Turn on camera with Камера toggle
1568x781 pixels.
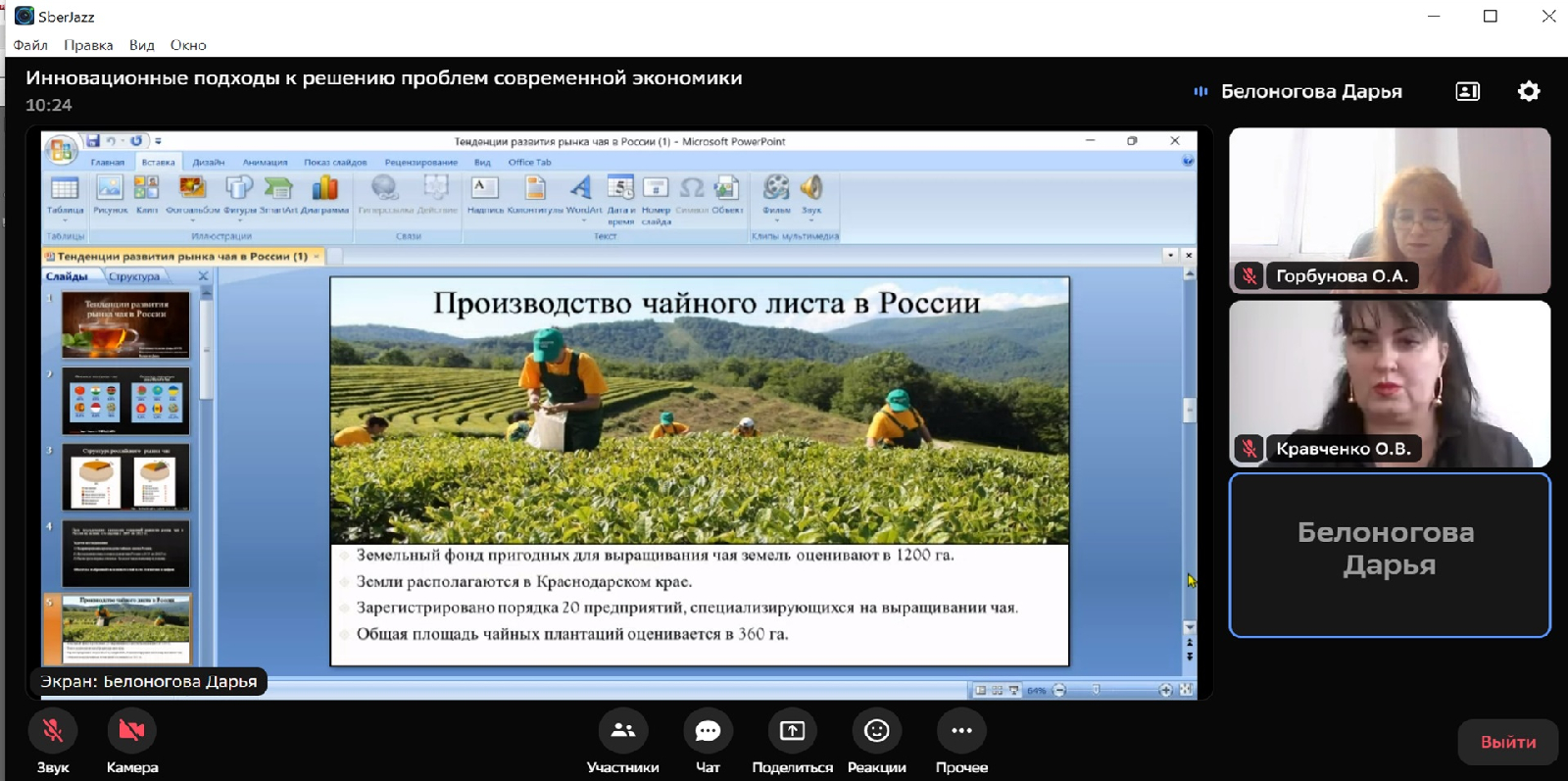pos(131,731)
